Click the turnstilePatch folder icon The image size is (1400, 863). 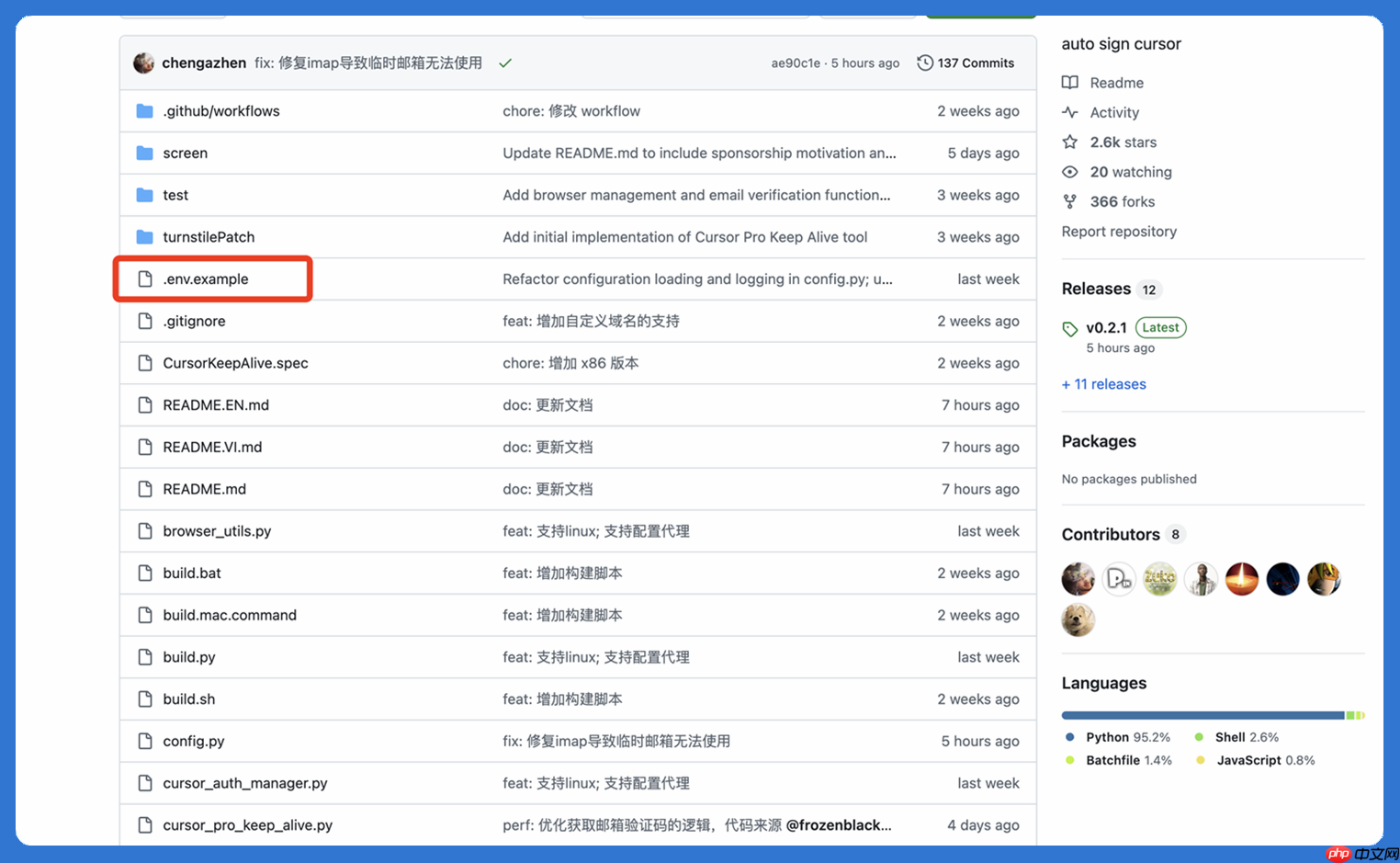click(144, 237)
